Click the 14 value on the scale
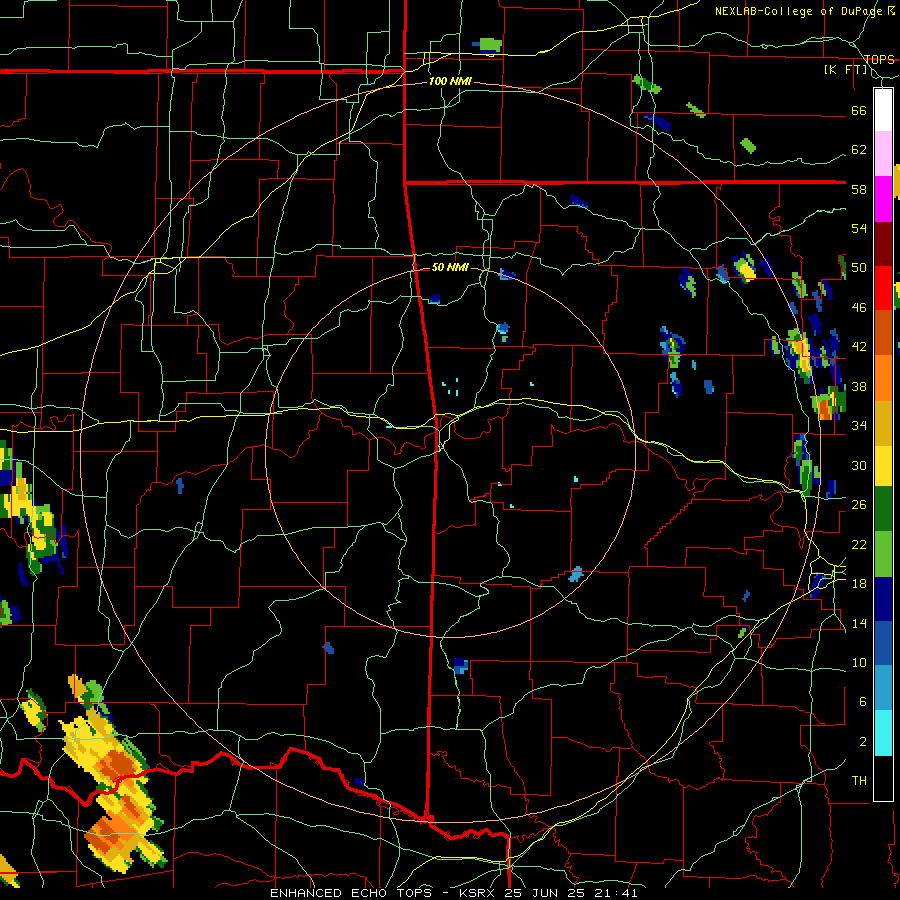 click(x=859, y=623)
